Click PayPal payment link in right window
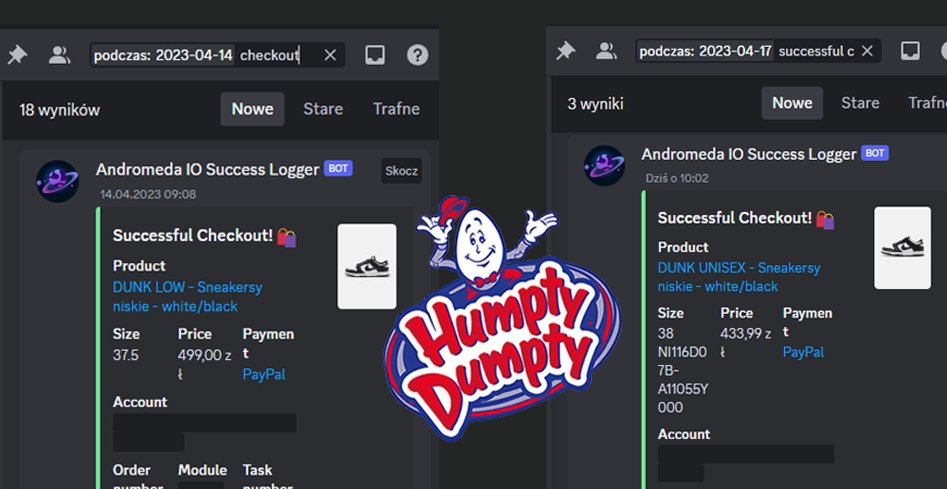Screen dimensions: 947x489 click(x=803, y=352)
